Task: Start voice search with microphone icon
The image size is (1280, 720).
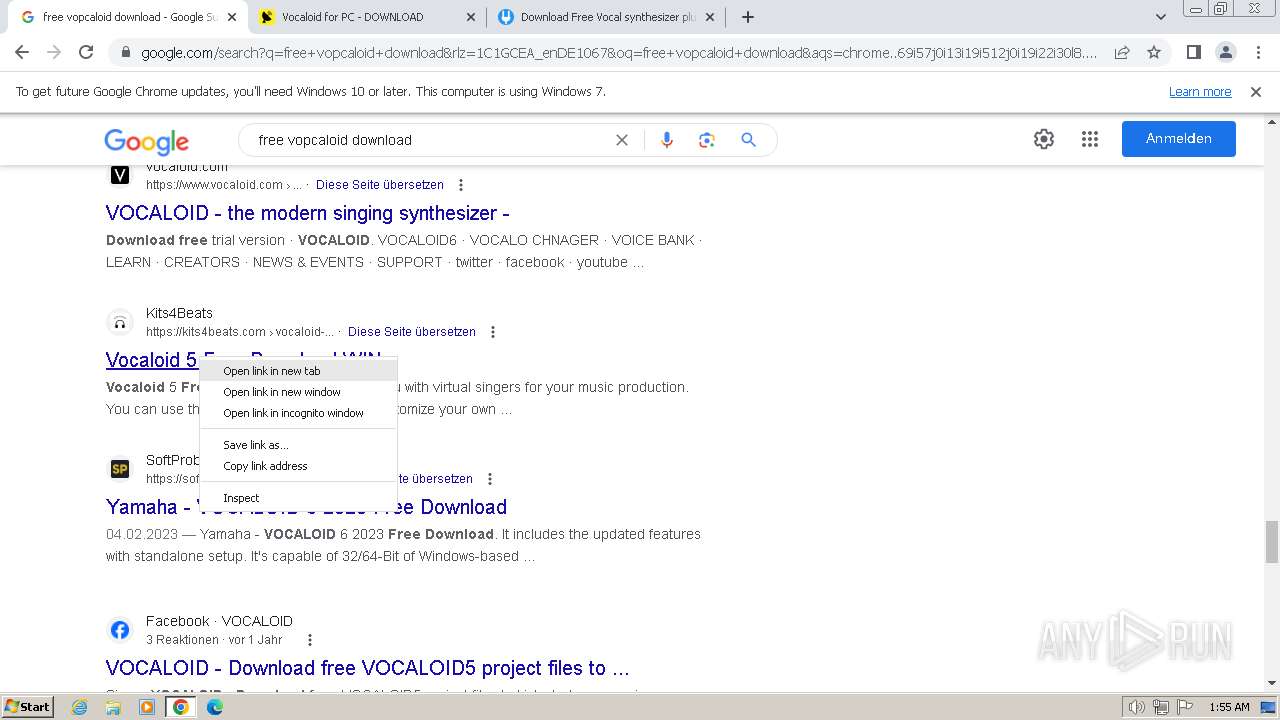Action: [x=667, y=140]
